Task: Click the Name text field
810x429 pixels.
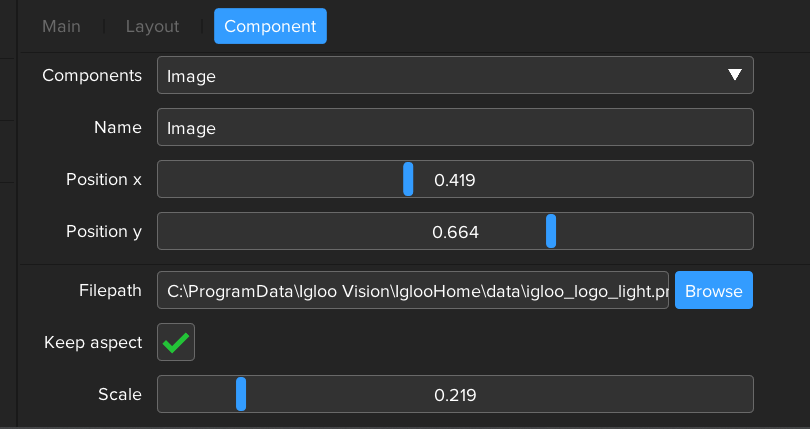Action: point(455,128)
